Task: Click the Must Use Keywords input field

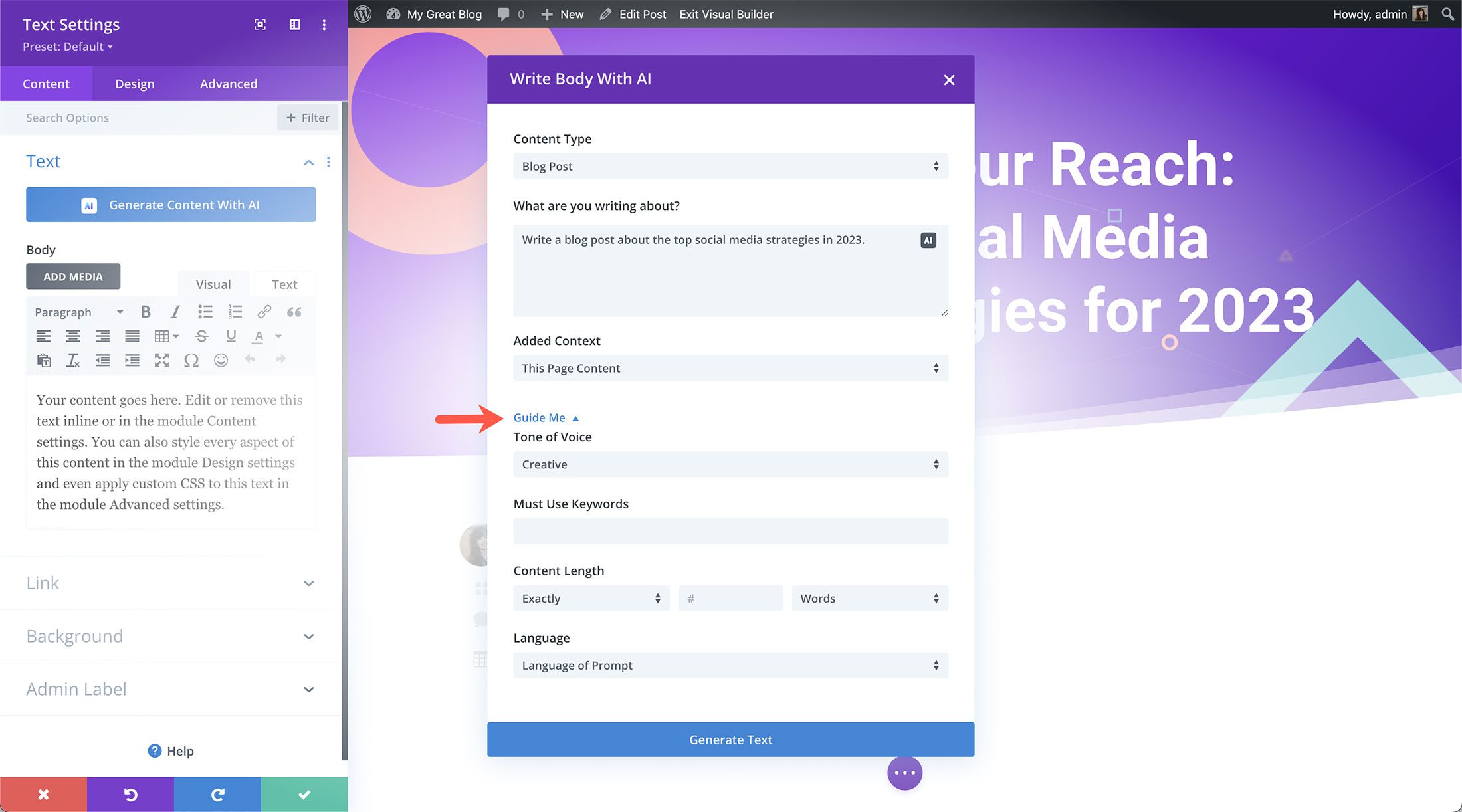Action: point(729,531)
